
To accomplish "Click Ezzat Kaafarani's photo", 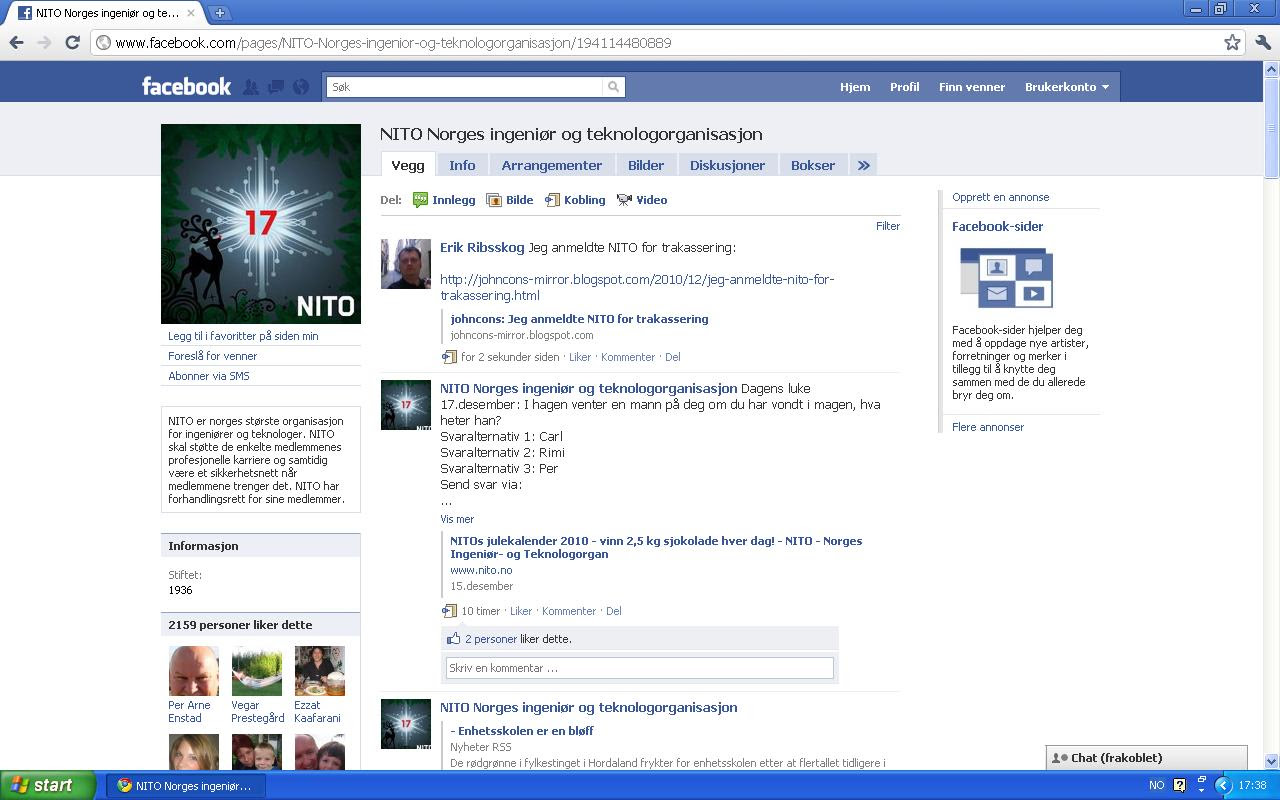I will point(320,671).
